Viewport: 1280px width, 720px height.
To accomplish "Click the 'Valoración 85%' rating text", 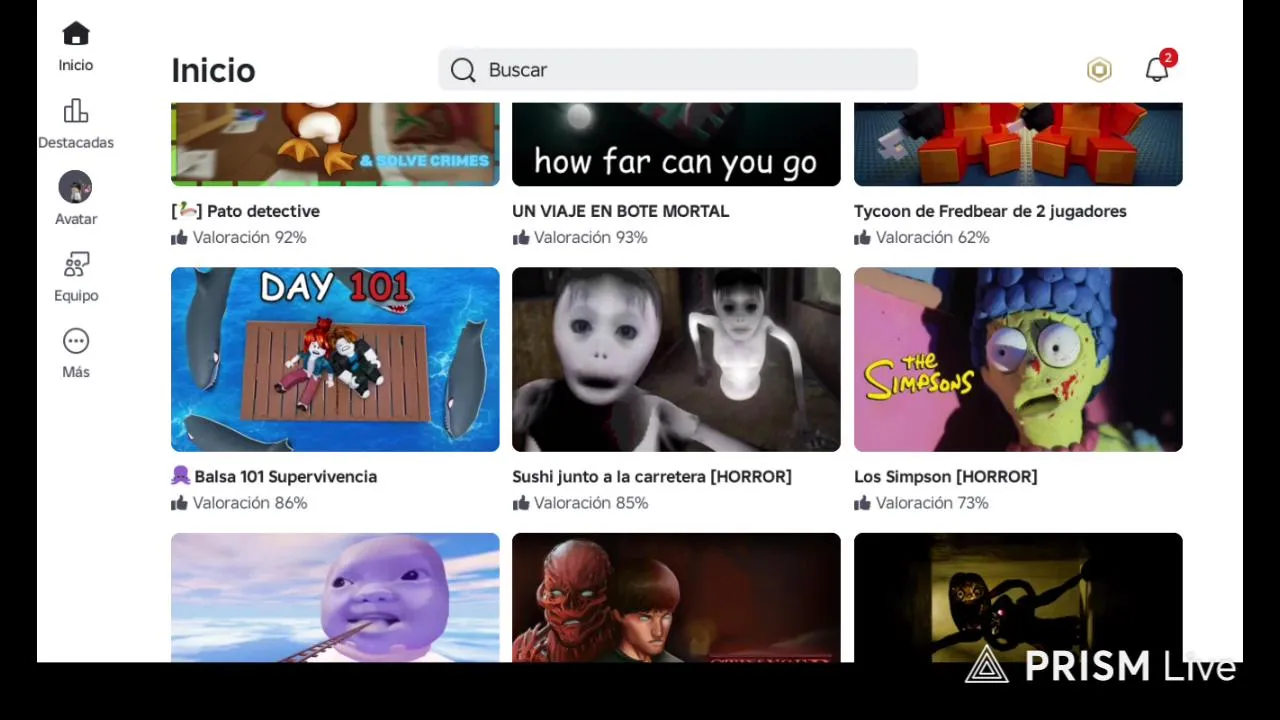I will pyautogui.click(x=591, y=503).
